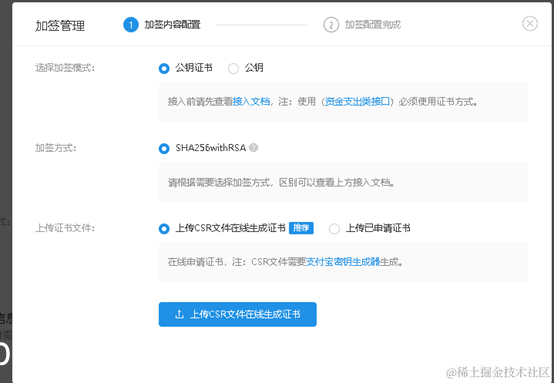Open the 支付宝密钥生成器 link

tap(342, 262)
